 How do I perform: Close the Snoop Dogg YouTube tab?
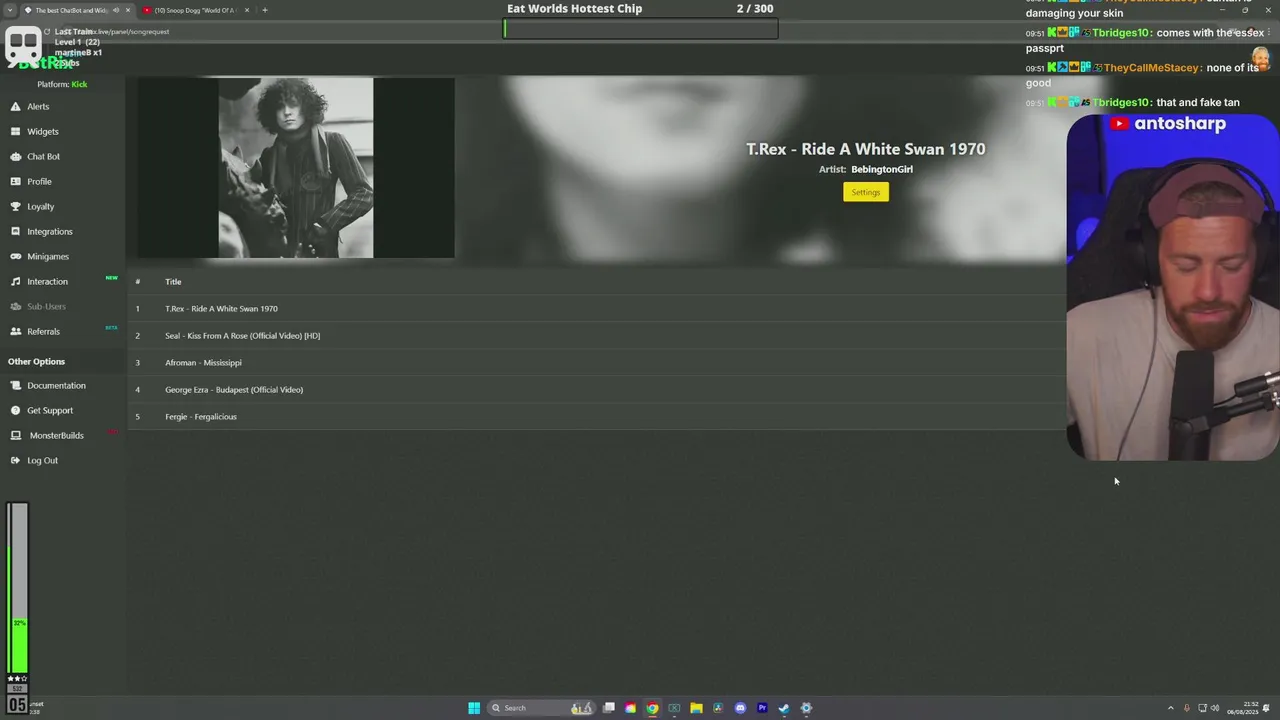pos(247,10)
